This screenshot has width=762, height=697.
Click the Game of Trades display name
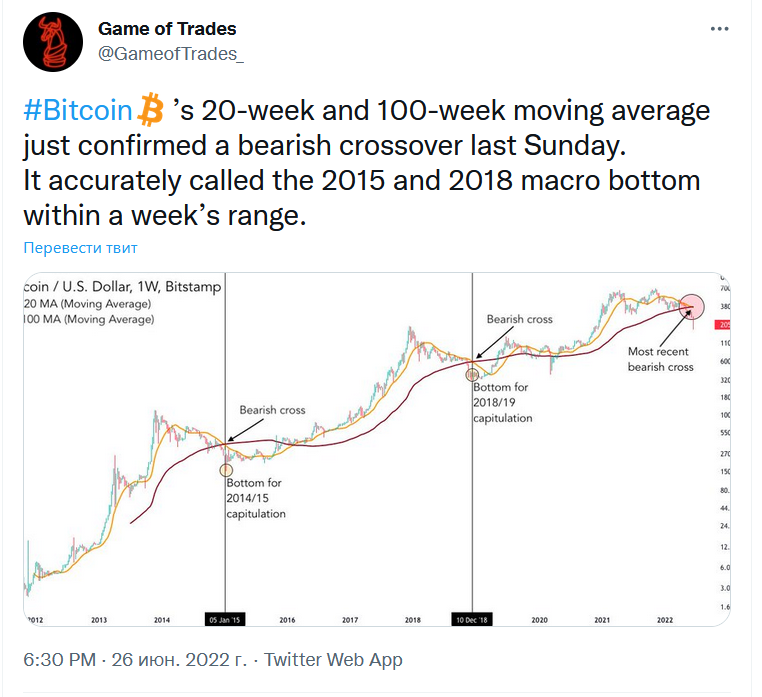[167, 29]
